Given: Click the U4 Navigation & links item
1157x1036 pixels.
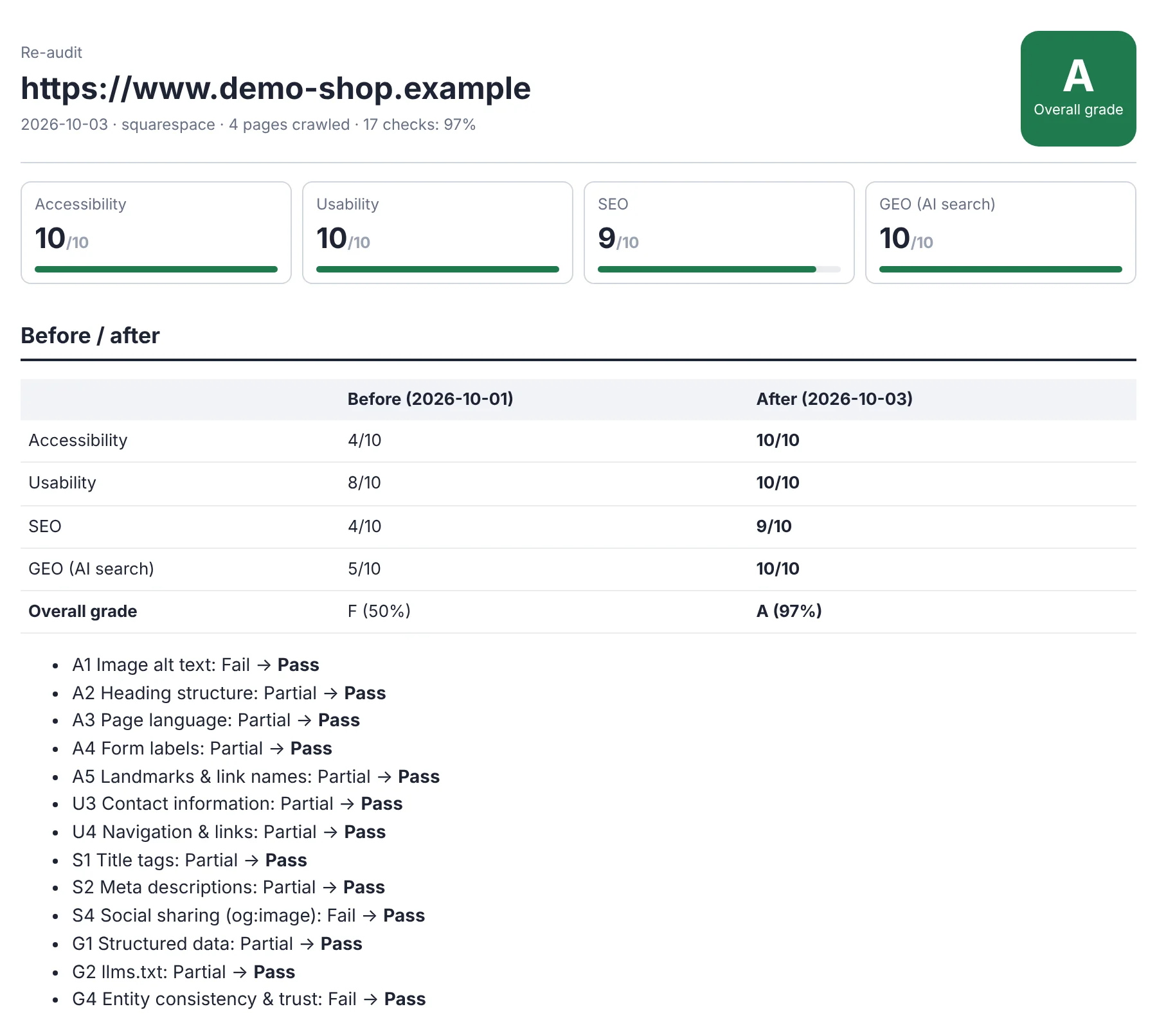Looking at the screenshot, I should [x=229, y=832].
